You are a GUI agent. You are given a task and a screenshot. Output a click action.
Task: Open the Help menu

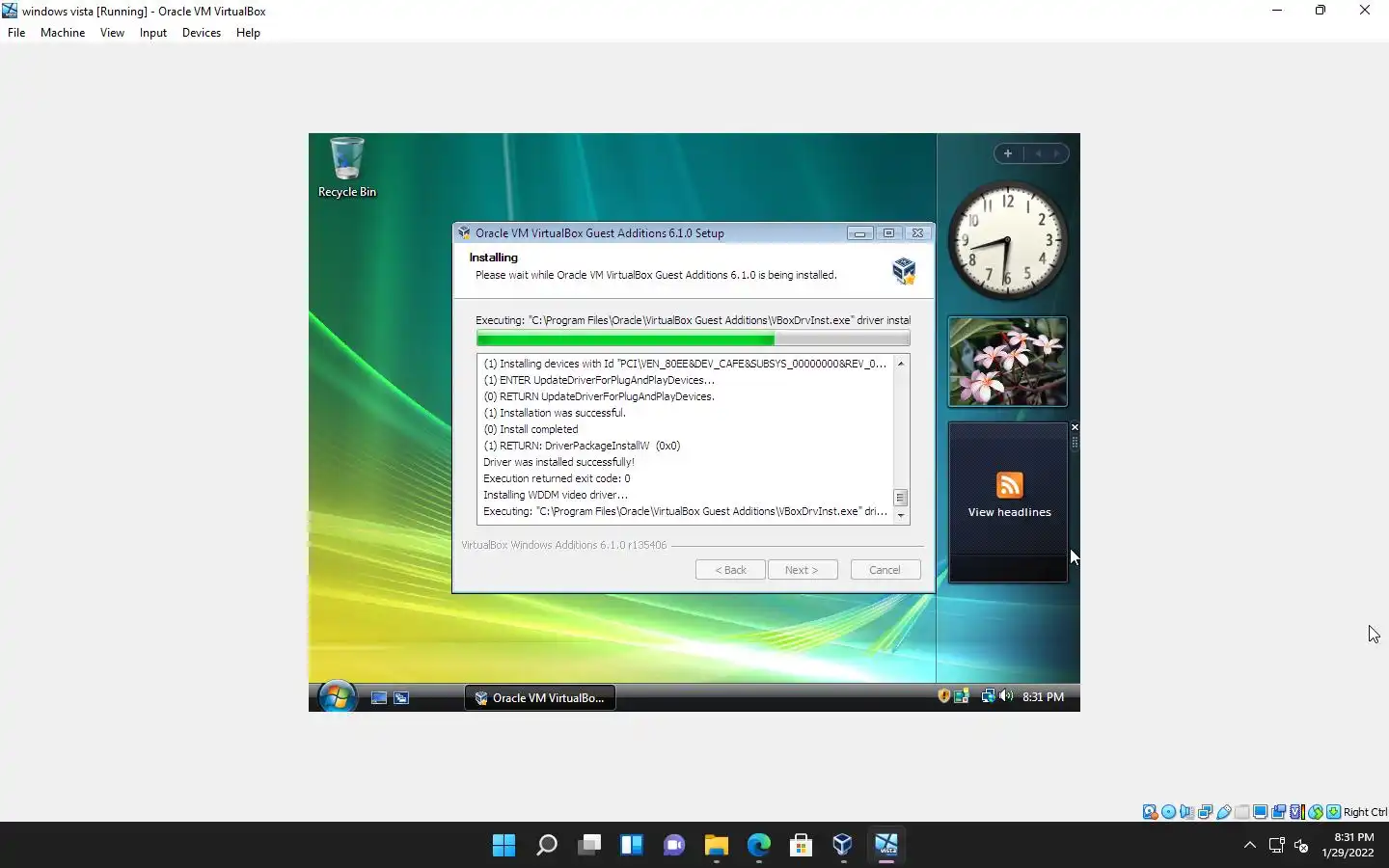coord(248,33)
